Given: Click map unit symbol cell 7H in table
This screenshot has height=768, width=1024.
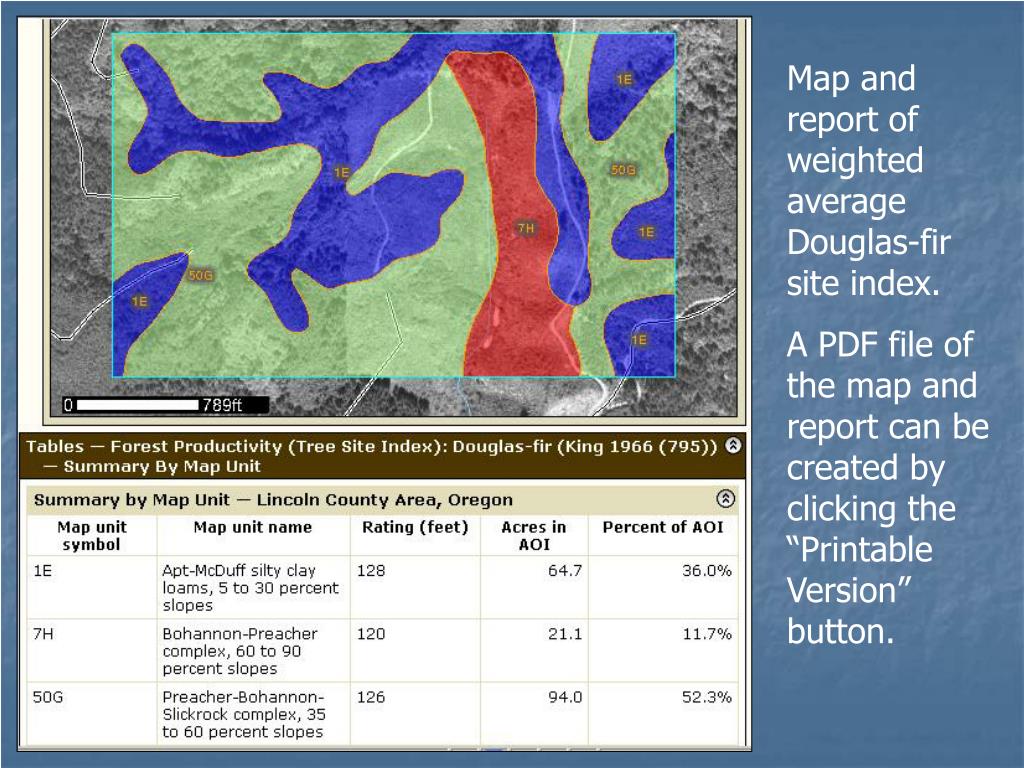Looking at the screenshot, I should [43, 634].
